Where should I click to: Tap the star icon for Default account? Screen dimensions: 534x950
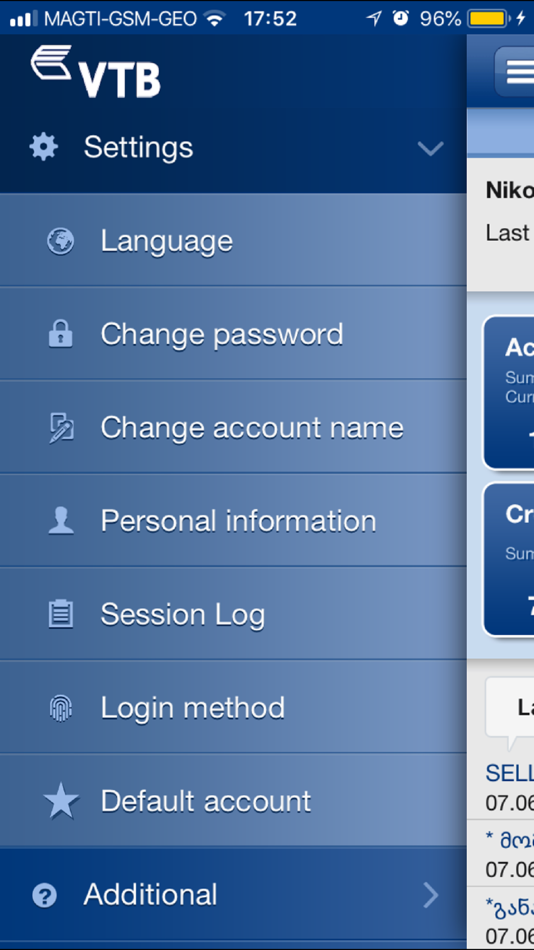61,800
